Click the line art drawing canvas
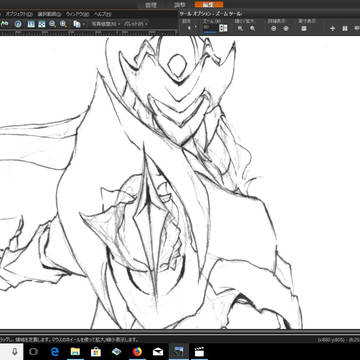Image resolution: width=360 pixels, height=360 pixels. click(x=180, y=182)
